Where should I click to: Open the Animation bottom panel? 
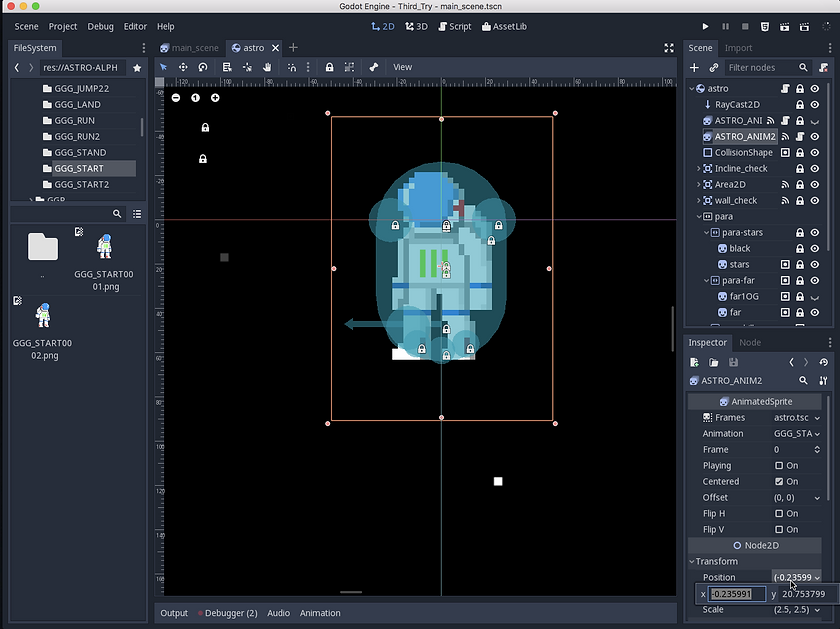pos(320,613)
